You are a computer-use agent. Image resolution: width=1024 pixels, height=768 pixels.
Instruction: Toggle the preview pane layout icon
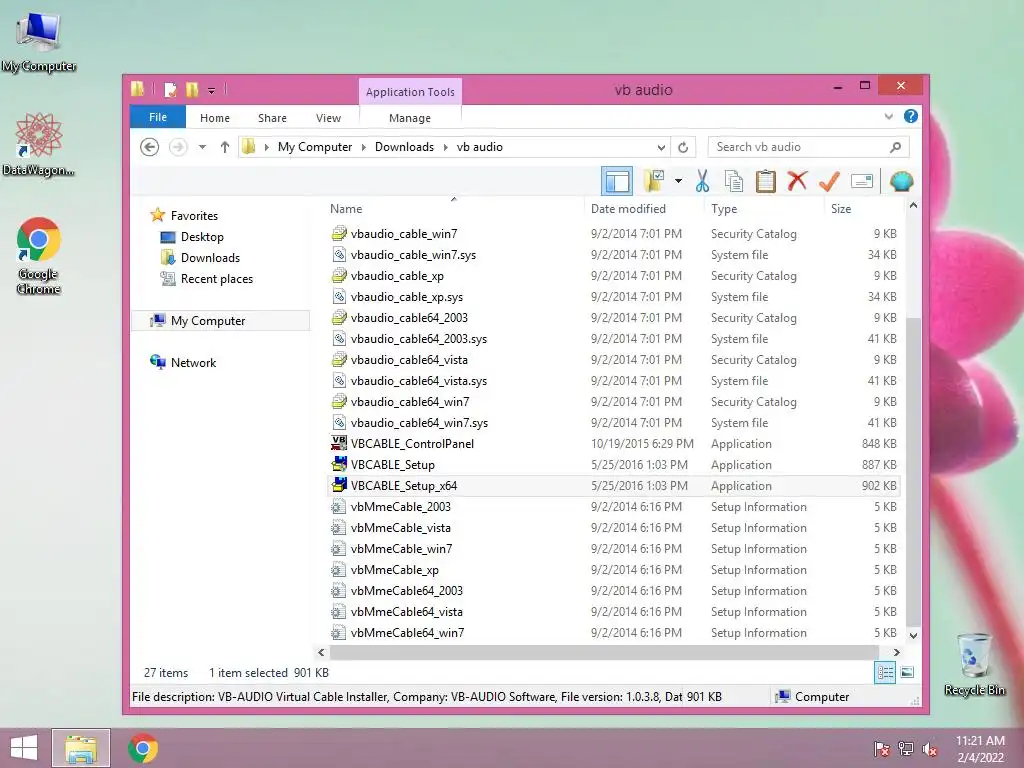616,181
